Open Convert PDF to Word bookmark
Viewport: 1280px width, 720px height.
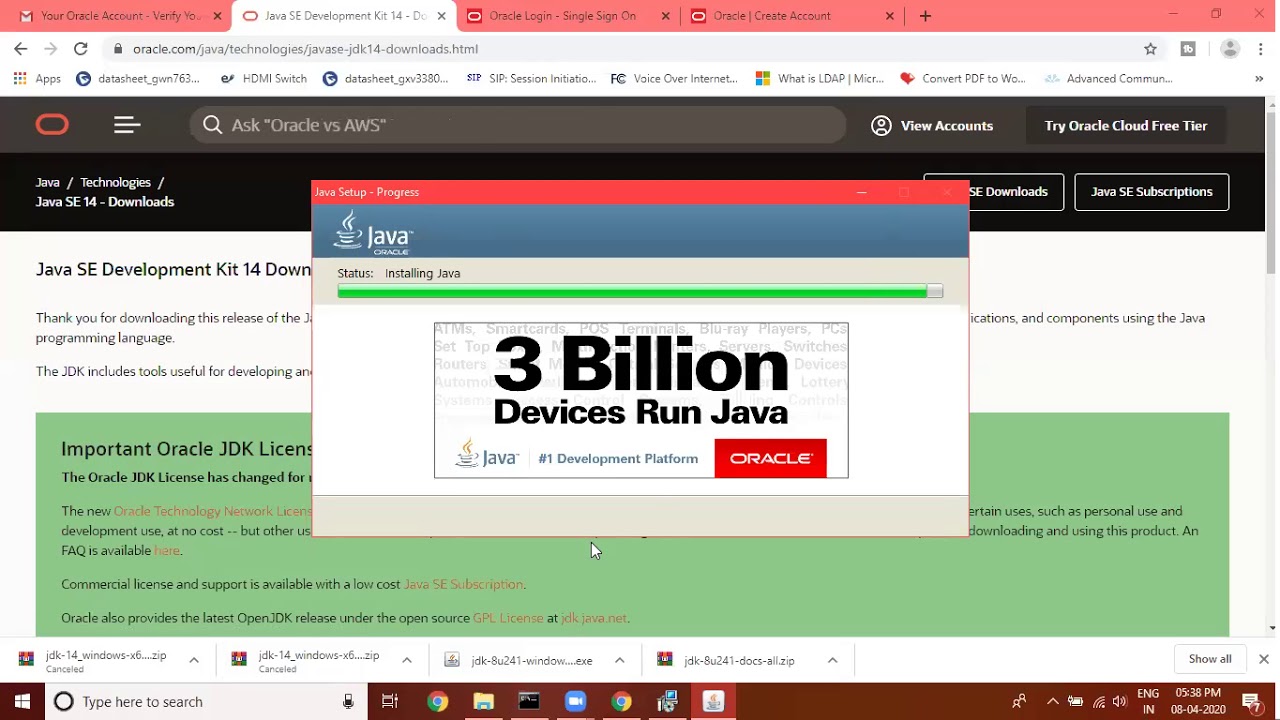coord(962,78)
